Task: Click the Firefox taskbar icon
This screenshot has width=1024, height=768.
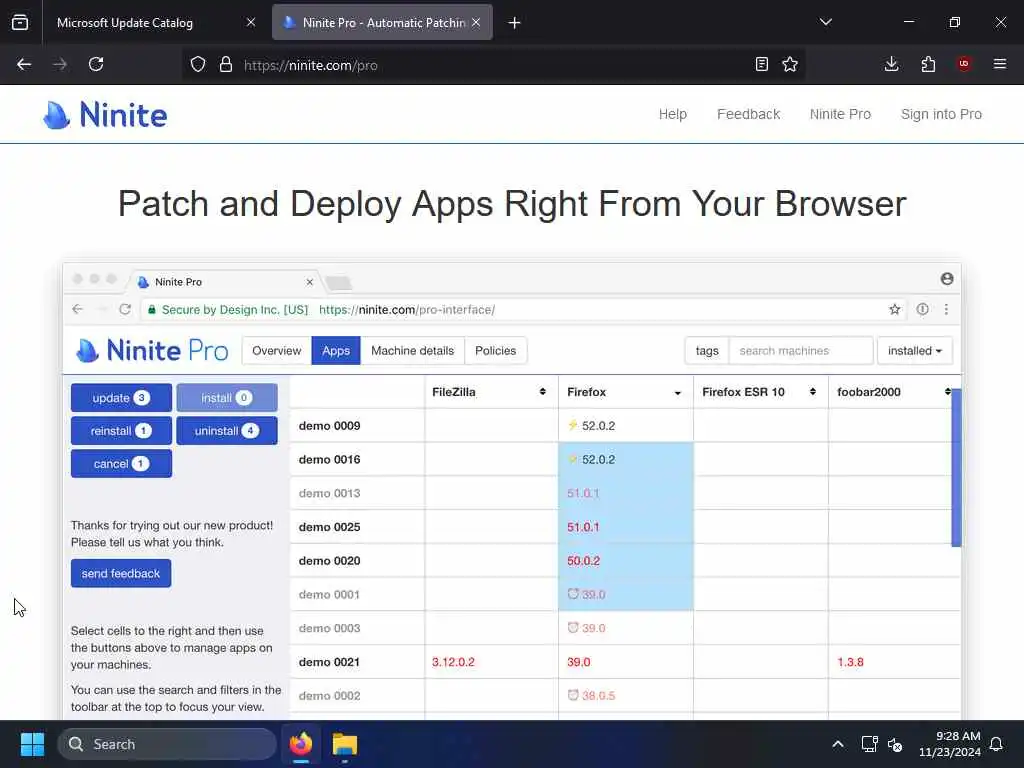Action: (301, 744)
